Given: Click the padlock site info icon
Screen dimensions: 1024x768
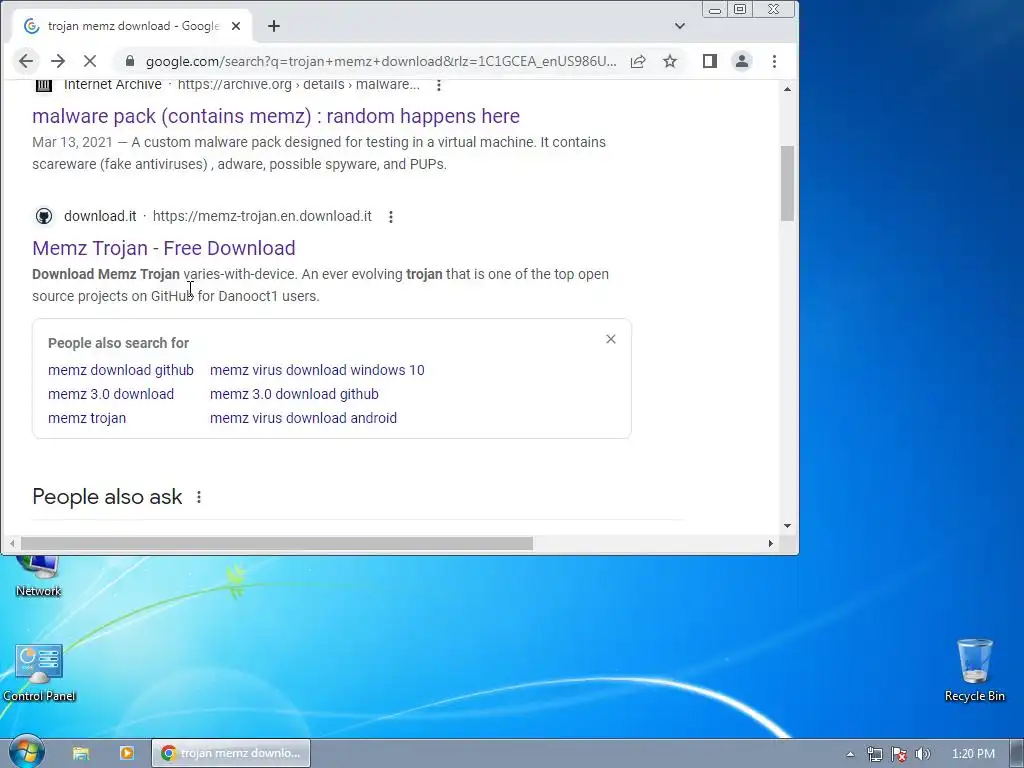Looking at the screenshot, I should 130,61.
